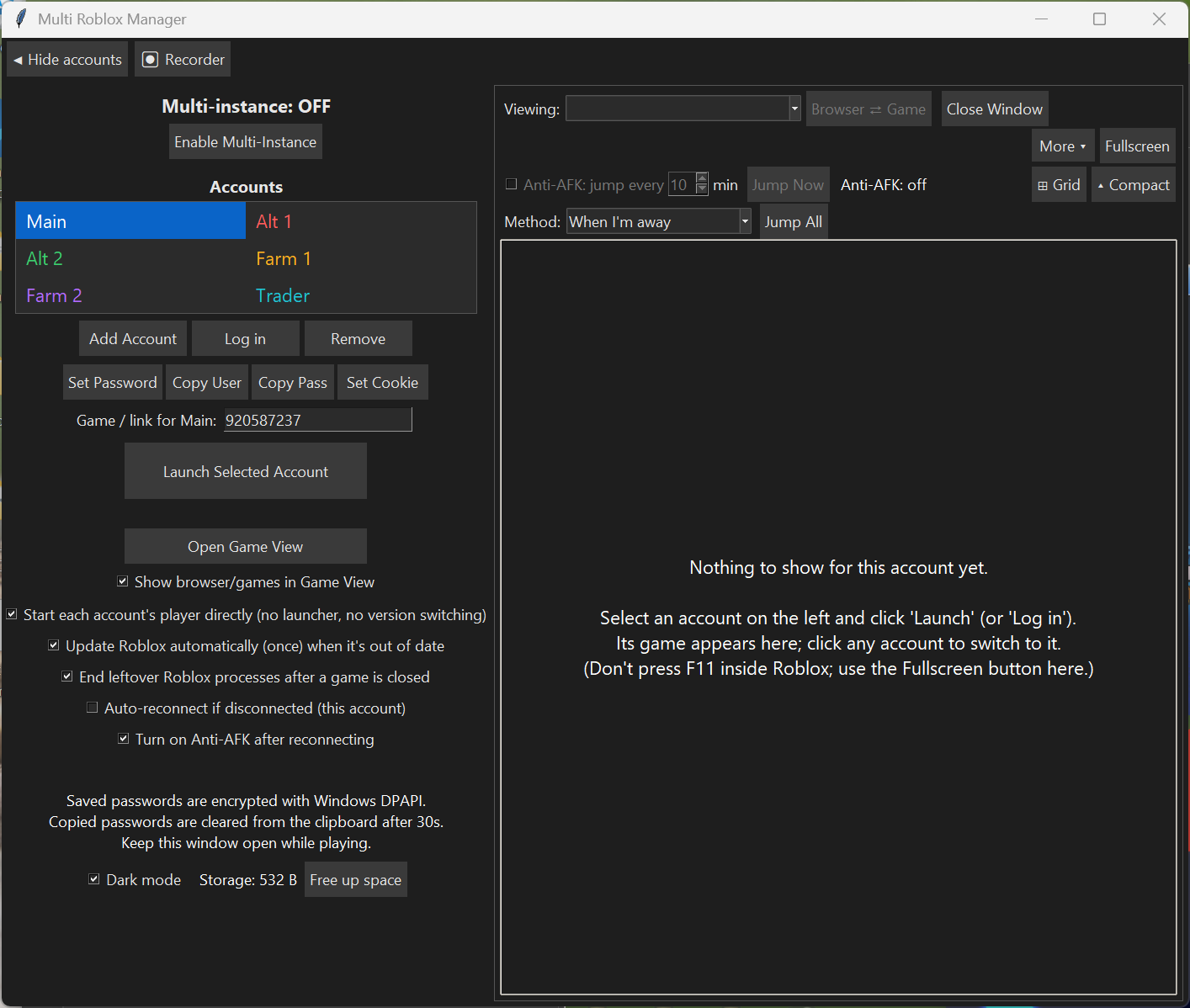Hide the accounts panel
This screenshot has width=1190, height=1008.
[x=67, y=60]
